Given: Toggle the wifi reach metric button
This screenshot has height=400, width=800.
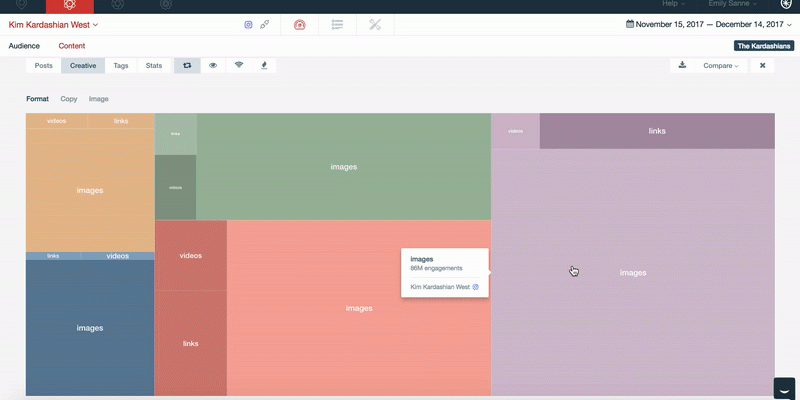Looking at the screenshot, I should [238, 65].
